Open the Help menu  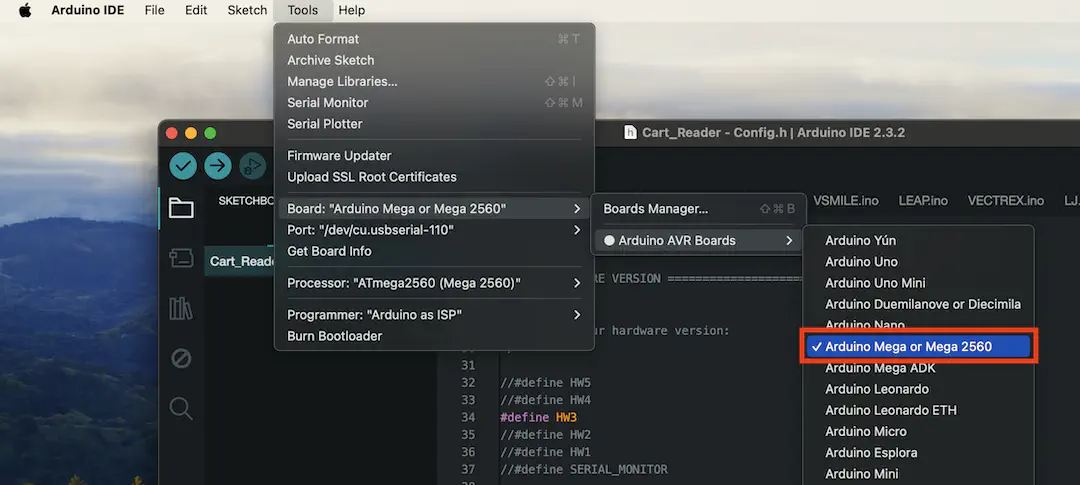click(352, 10)
